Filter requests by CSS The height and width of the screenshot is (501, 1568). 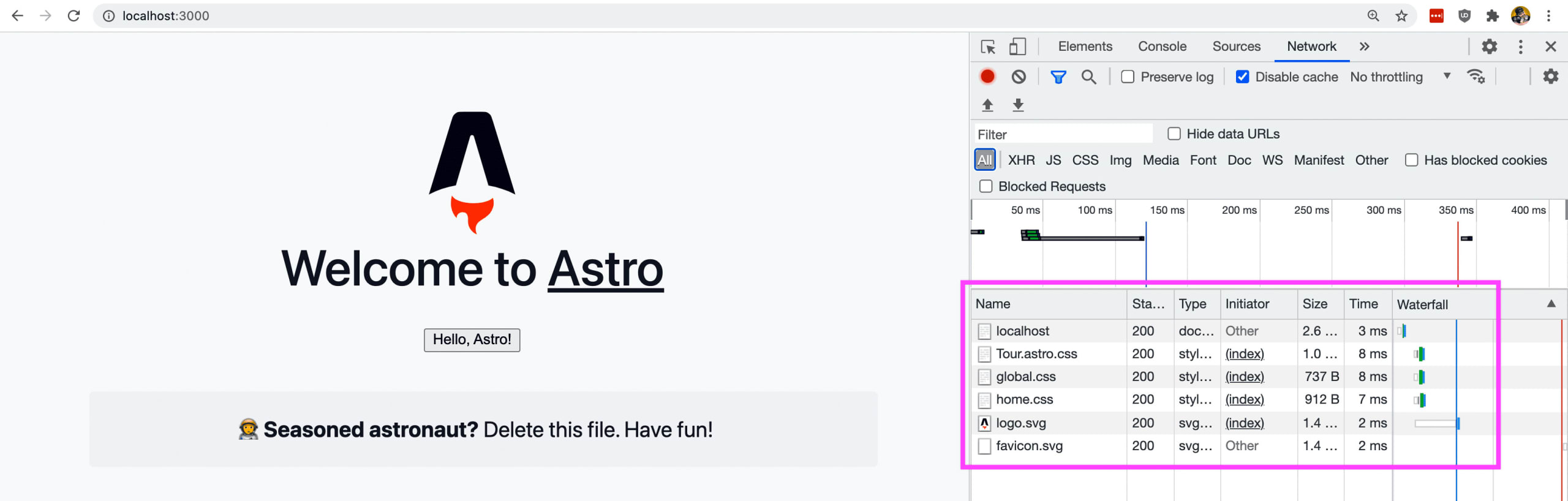click(x=1085, y=160)
